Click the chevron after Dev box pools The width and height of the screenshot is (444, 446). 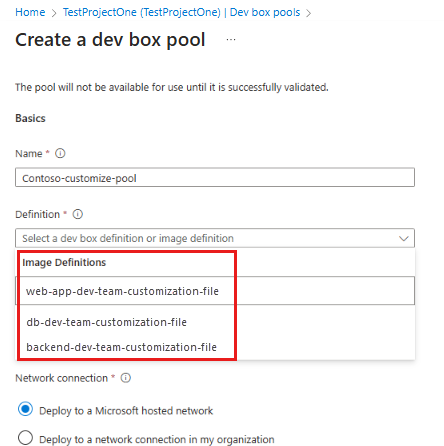click(x=309, y=13)
